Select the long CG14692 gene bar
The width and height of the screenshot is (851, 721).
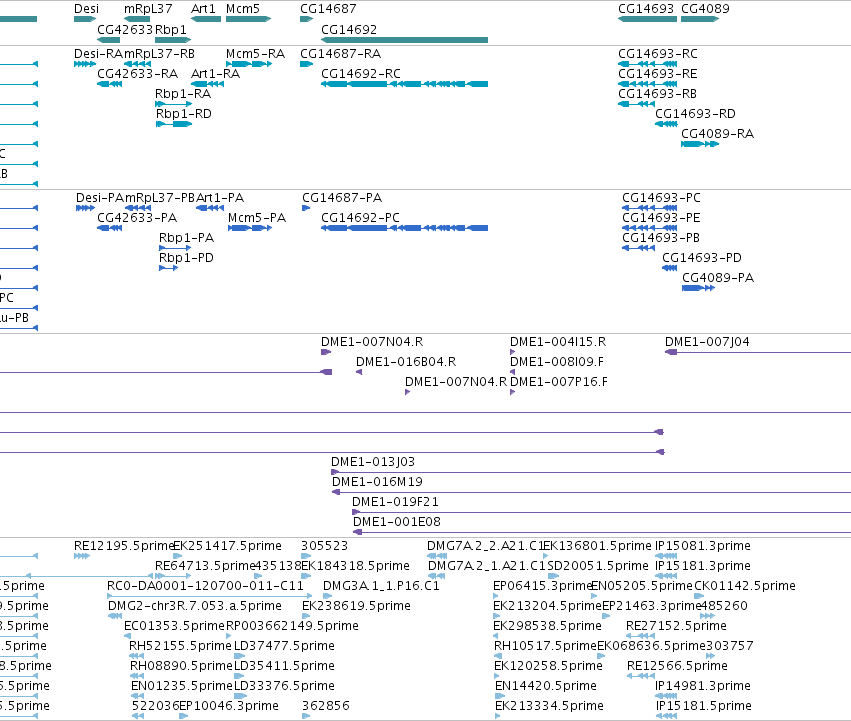pyautogui.click(x=404, y=40)
